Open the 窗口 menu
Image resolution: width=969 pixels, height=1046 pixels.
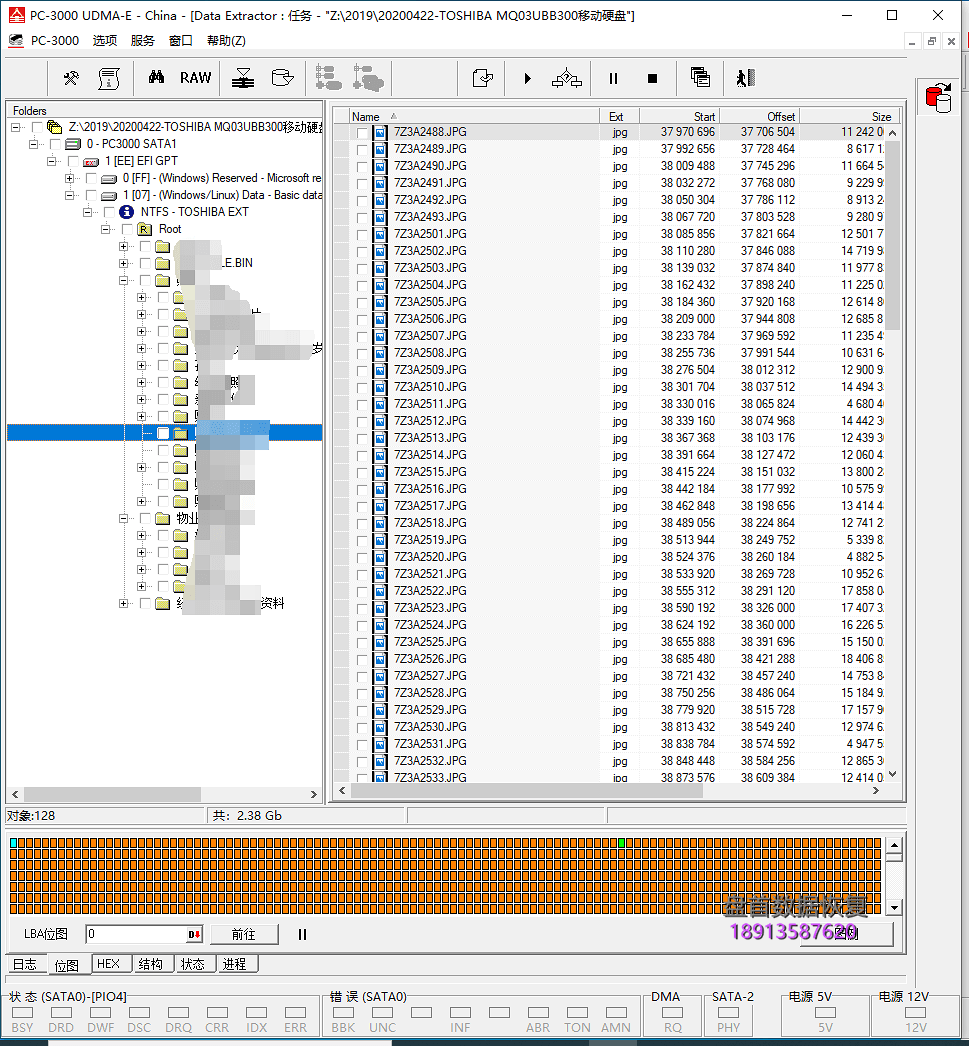click(x=181, y=41)
